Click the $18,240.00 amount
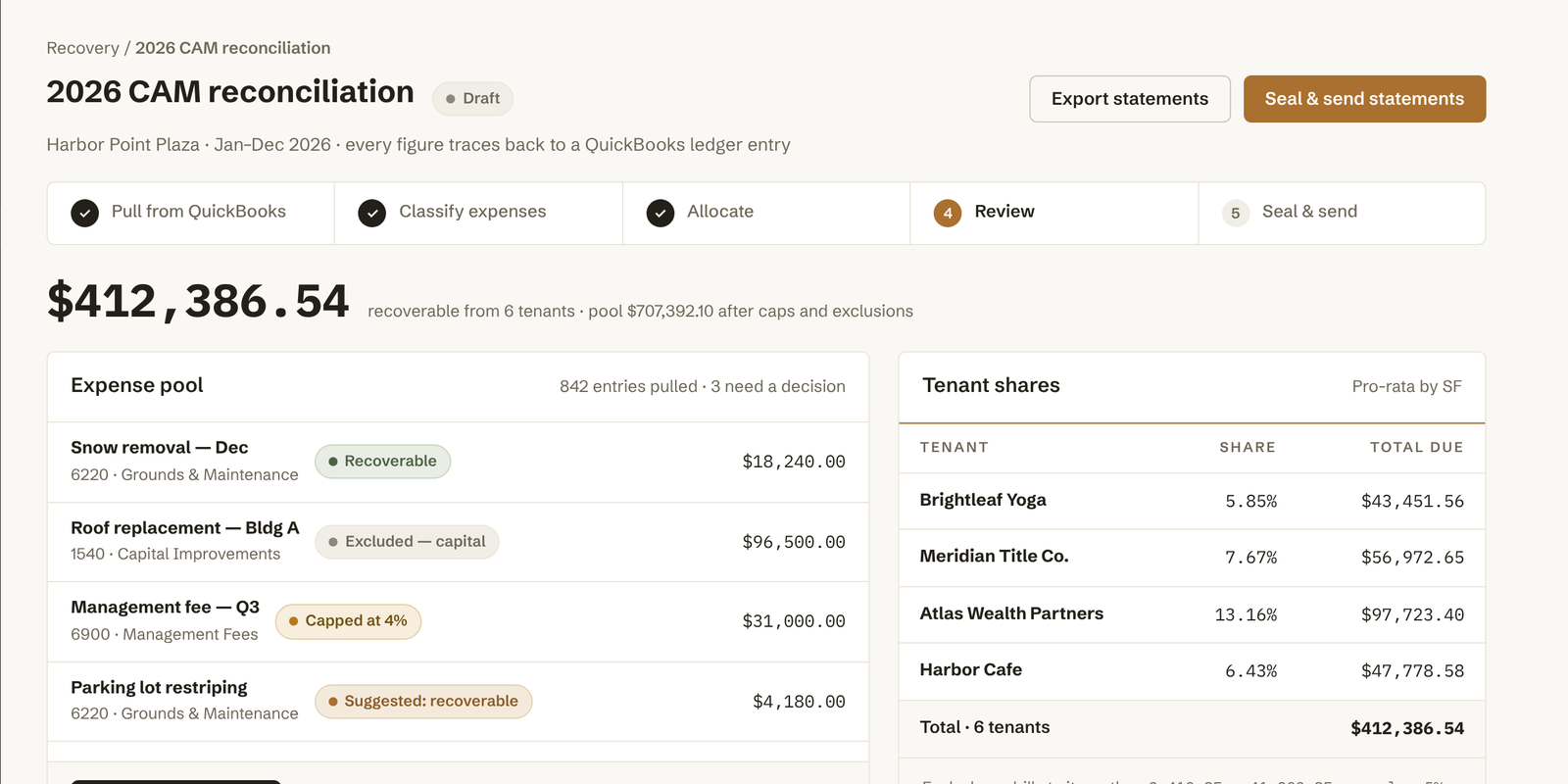 point(794,462)
